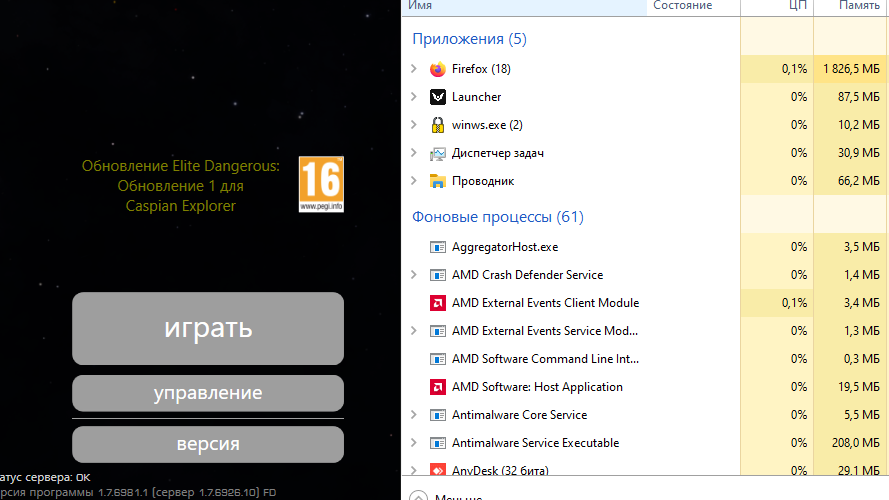Select the Диспетчер задач process name

click(x=498, y=153)
